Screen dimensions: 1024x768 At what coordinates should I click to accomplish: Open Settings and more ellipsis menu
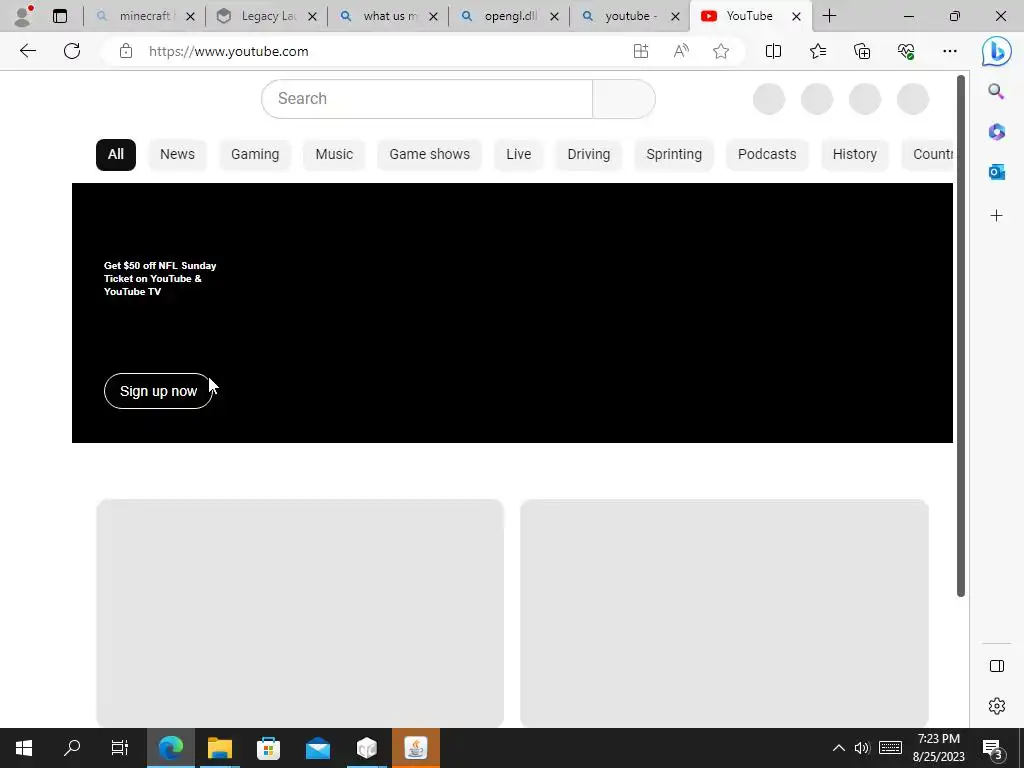point(950,51)
